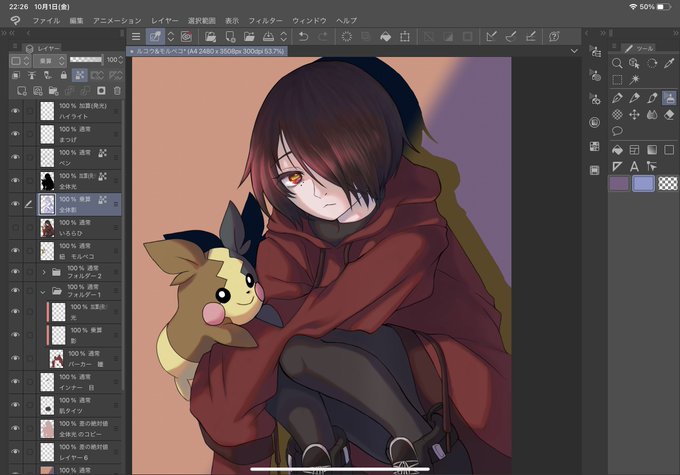680x475 pixels.
Task: Expand the フォルダー 2 layer folder
Action: [43, 272]
